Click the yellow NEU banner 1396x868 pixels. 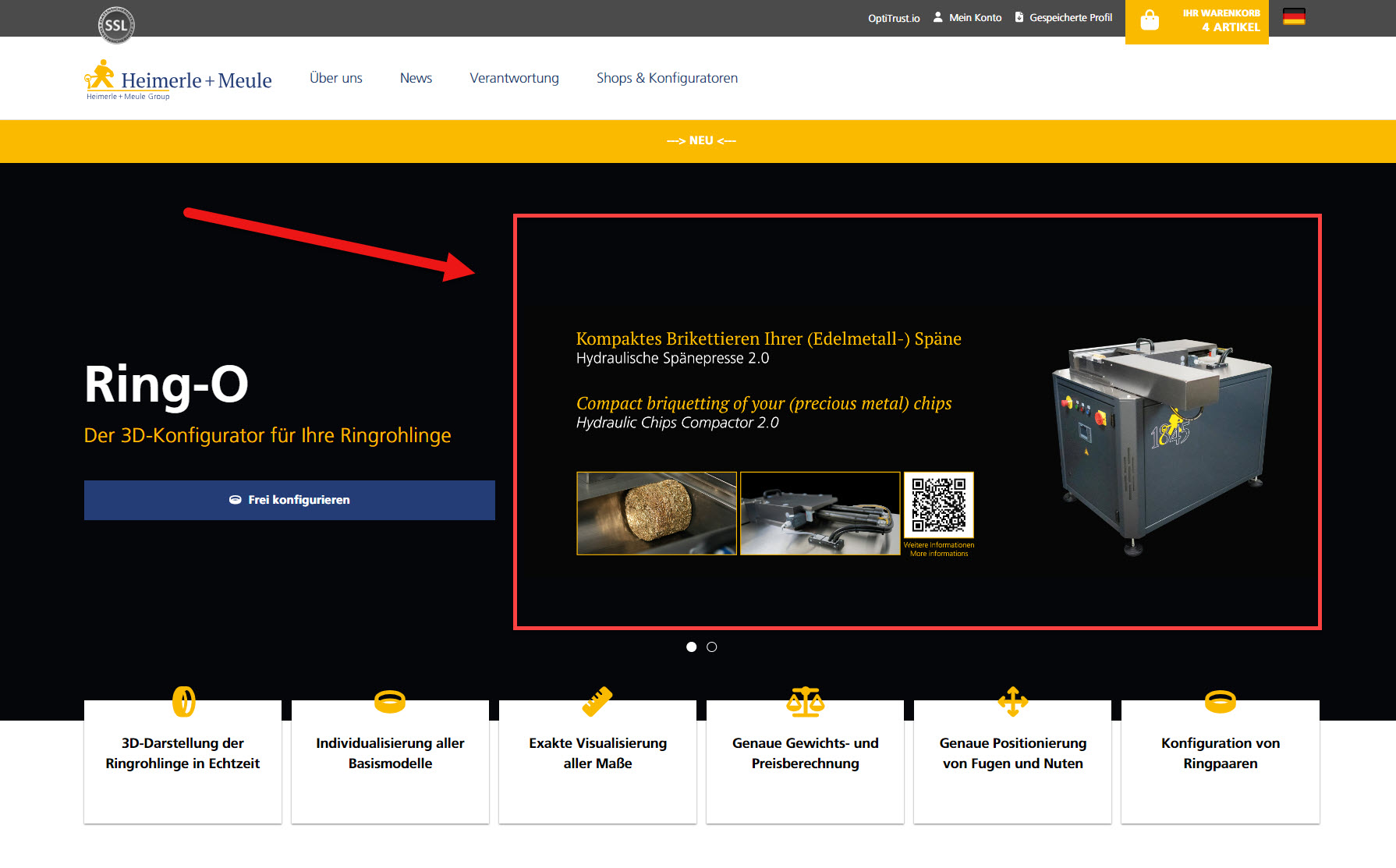tap(700, 140)
